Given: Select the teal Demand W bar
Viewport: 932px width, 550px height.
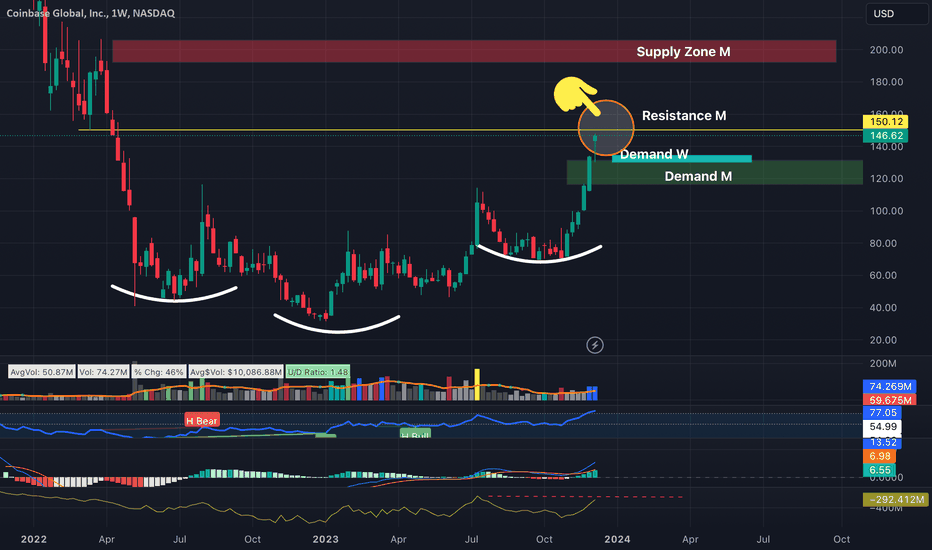Looking at the screenshot, I should click(x=682, y=159).
